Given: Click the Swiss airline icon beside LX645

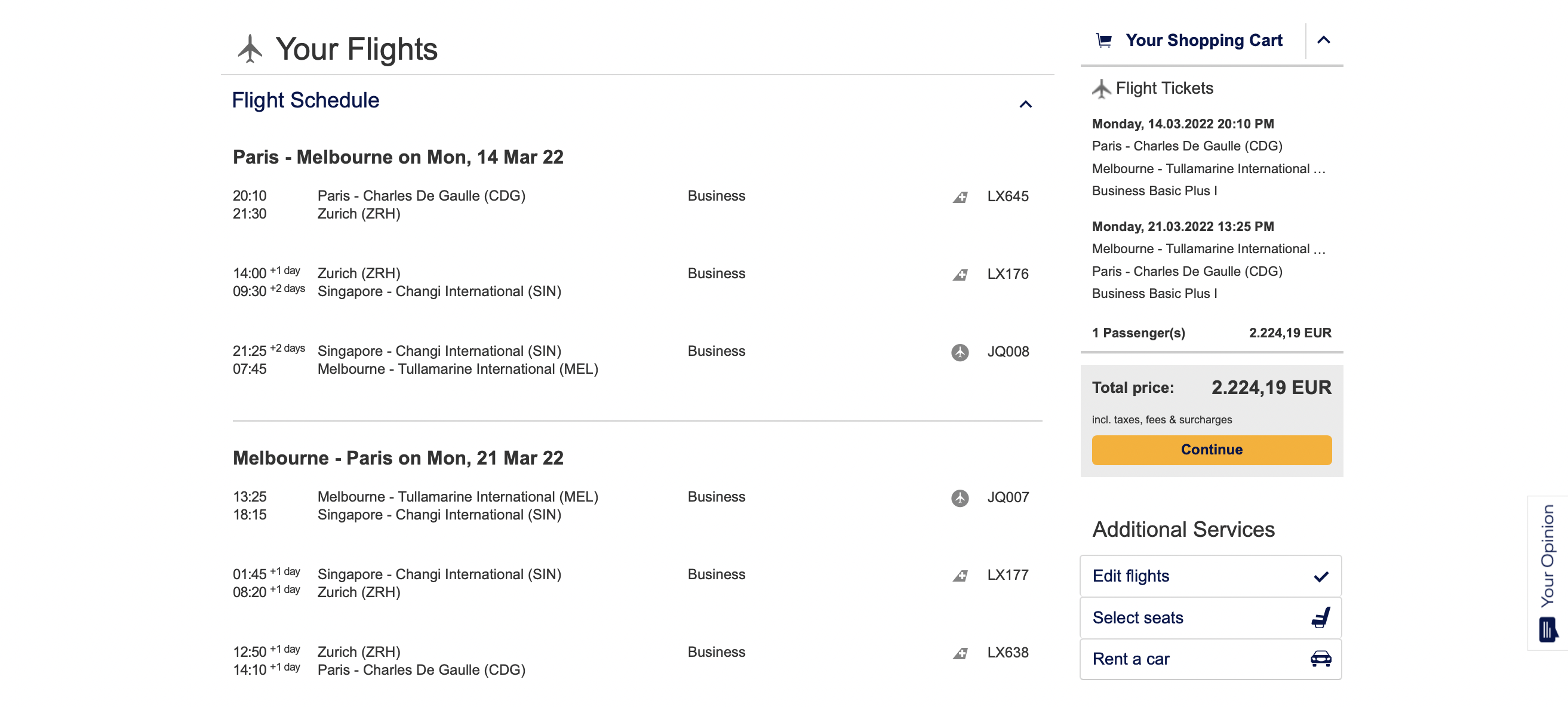Looking at the screenshot, I should [x=960, y=196].
